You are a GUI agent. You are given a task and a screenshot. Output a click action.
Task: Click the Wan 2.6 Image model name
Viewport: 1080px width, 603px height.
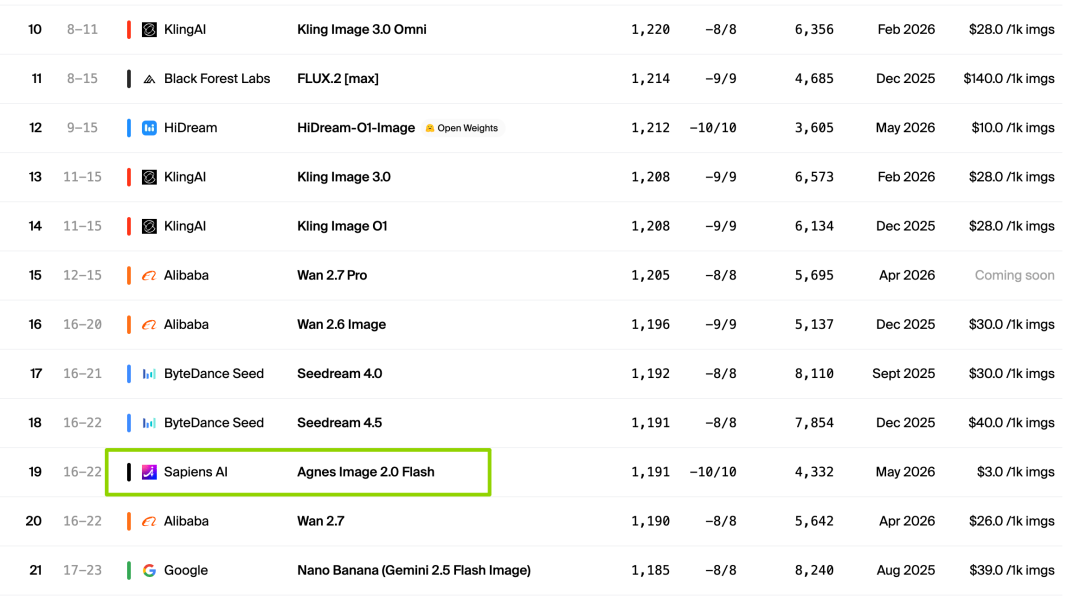[x=342, y=325]
